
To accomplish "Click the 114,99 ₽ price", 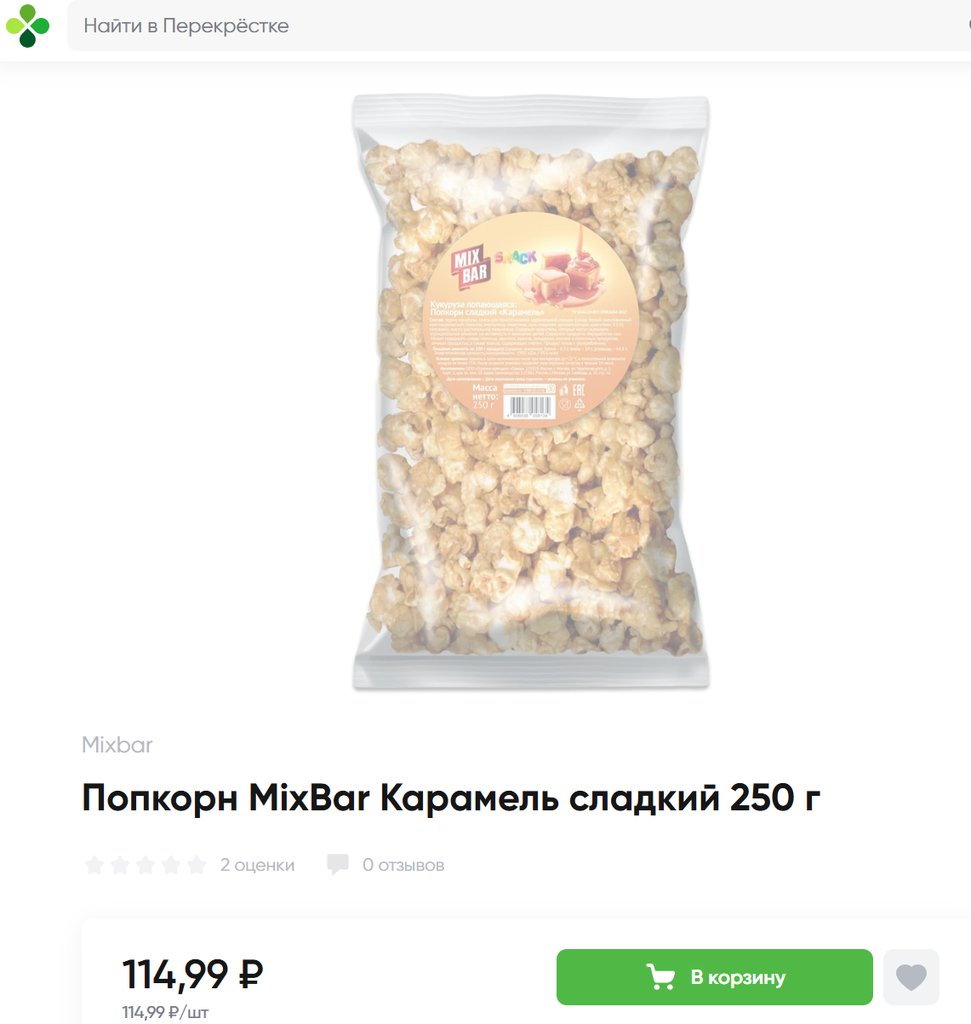I will coord(193,974).
